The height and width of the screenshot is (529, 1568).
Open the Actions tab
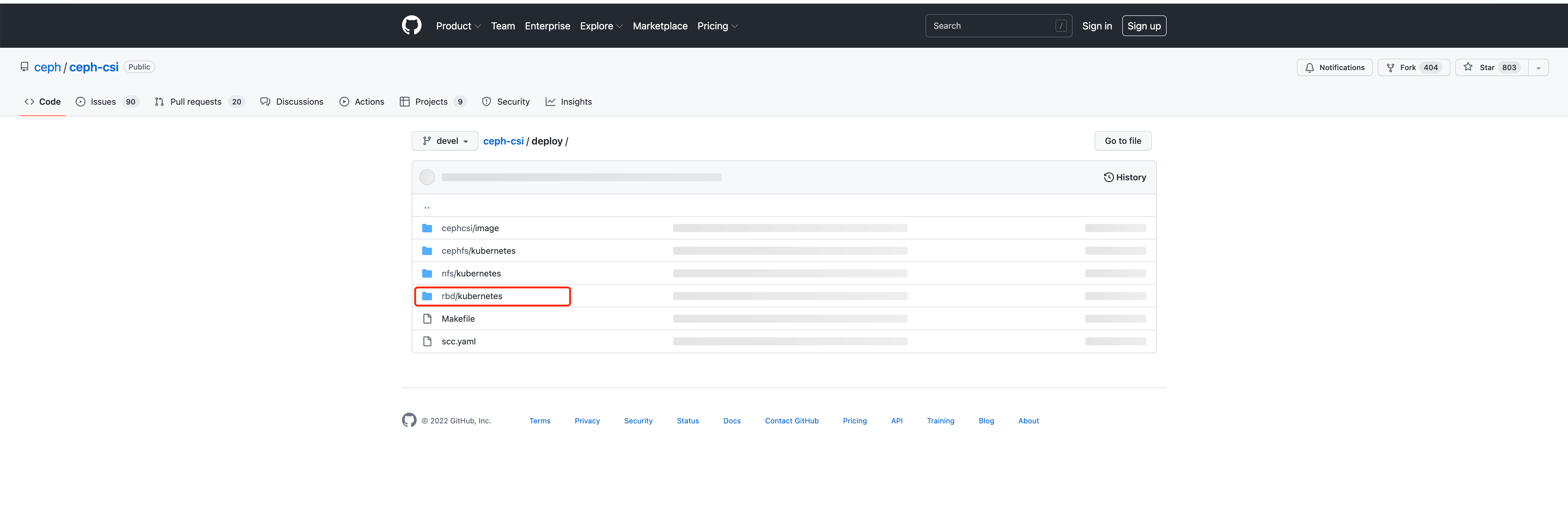(x=362, y=102)
